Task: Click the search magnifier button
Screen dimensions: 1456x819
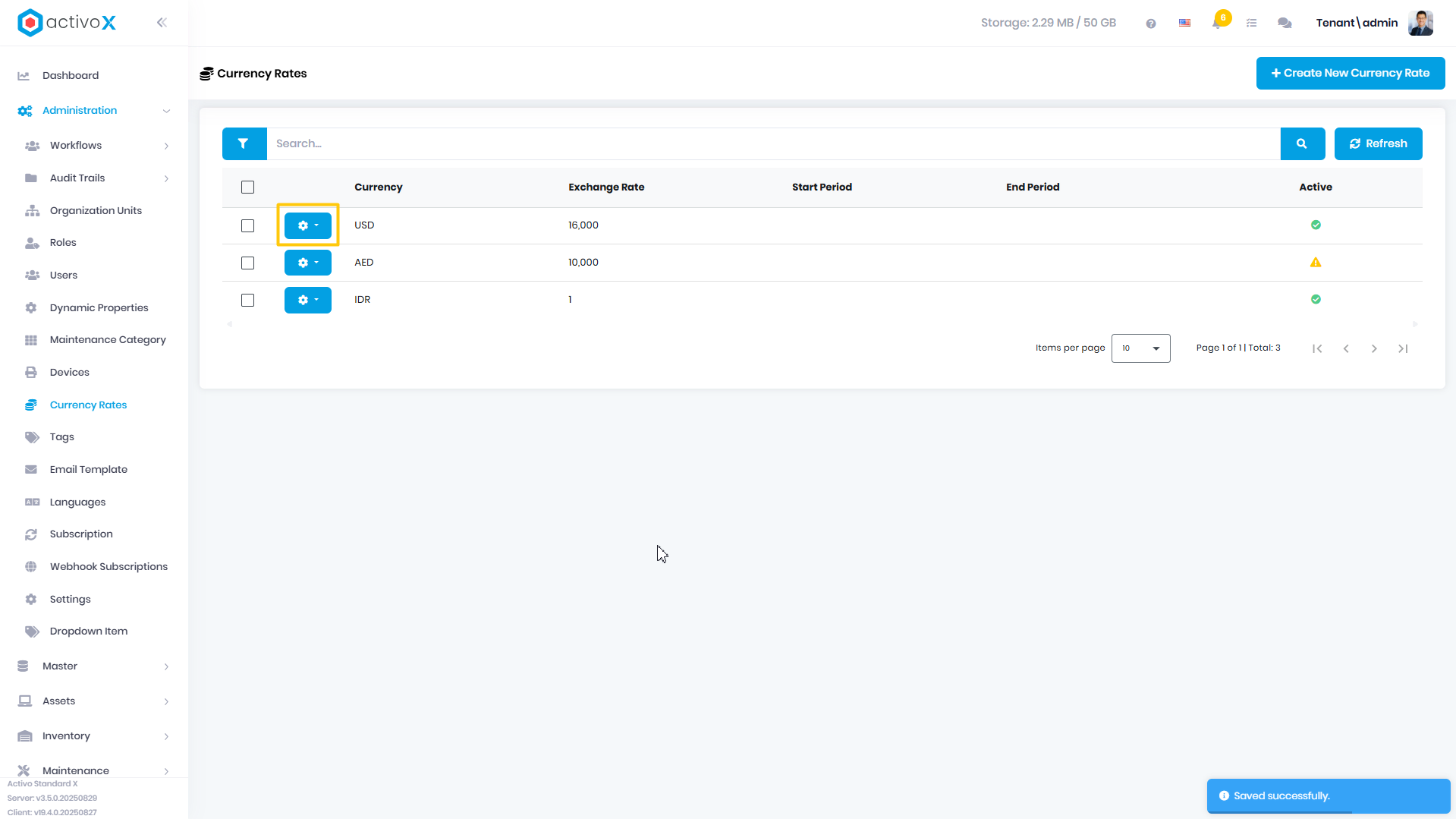Action: (x=1302, y=143)
